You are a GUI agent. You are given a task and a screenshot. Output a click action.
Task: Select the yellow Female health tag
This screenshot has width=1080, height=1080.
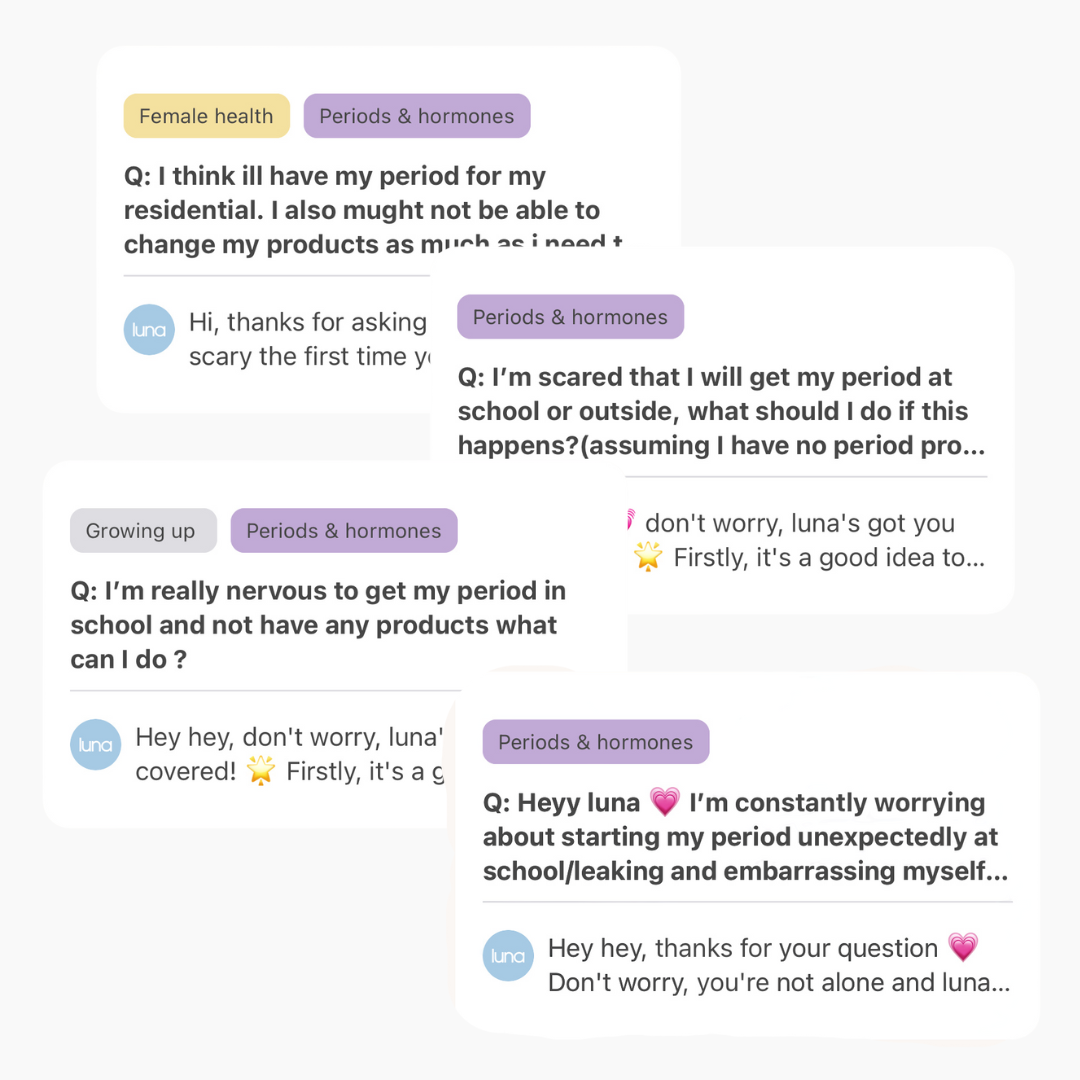click(207, 116)
